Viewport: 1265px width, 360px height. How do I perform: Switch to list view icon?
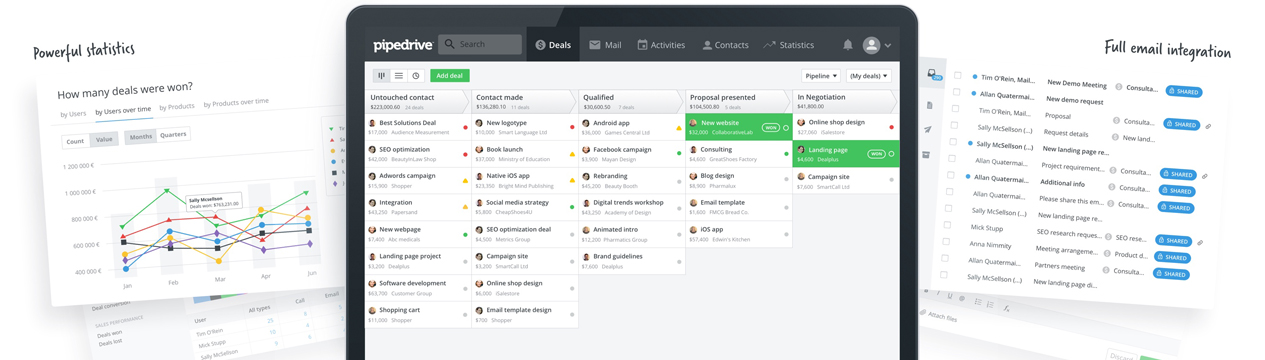(x=399, y=76)
